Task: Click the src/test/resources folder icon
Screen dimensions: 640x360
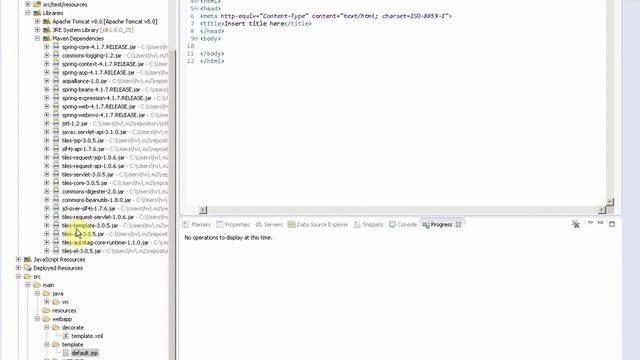Action: click(37, 4)
